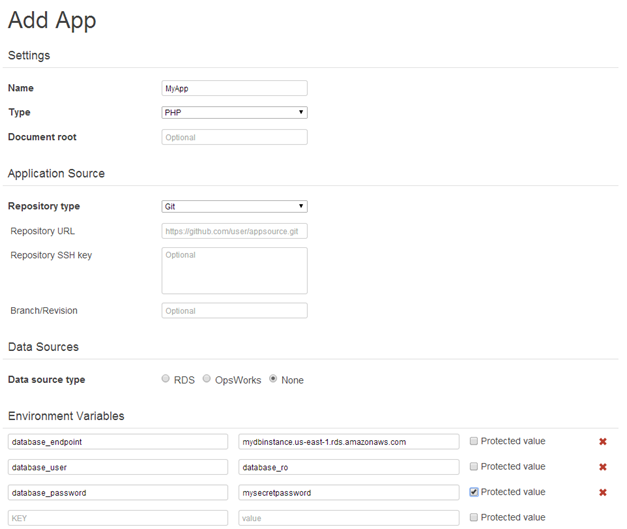Remove the database_password variable with red X
The width and height of the screenshot is (627, 529).
(x=603, y=492)
